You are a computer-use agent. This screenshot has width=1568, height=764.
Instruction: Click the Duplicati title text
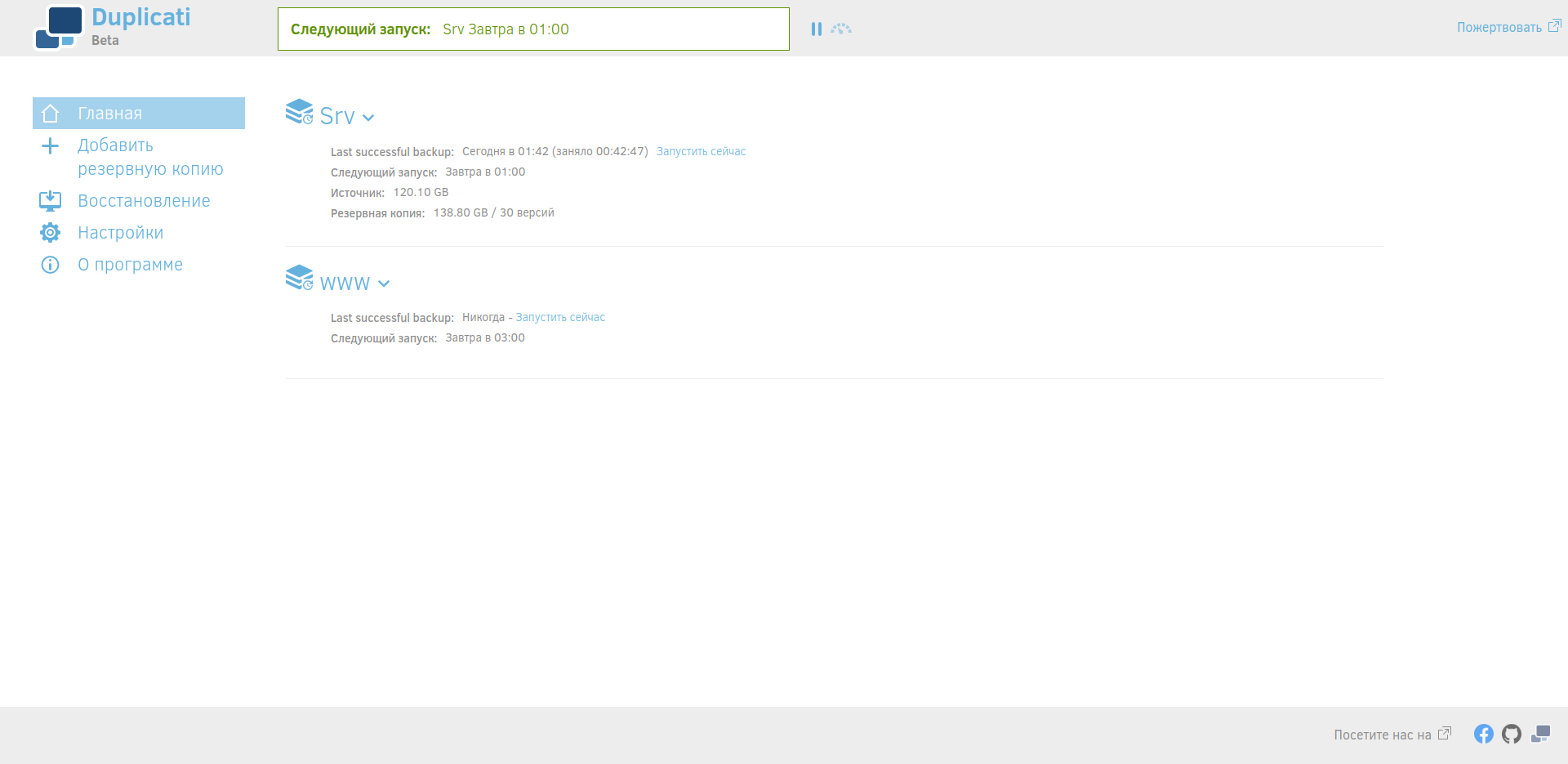pos(141,17)
